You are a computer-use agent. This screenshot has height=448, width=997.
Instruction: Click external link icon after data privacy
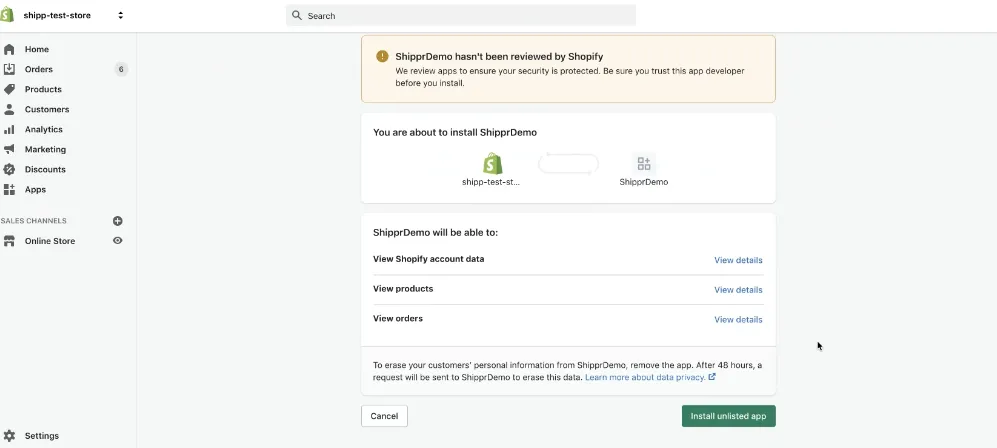712,377
